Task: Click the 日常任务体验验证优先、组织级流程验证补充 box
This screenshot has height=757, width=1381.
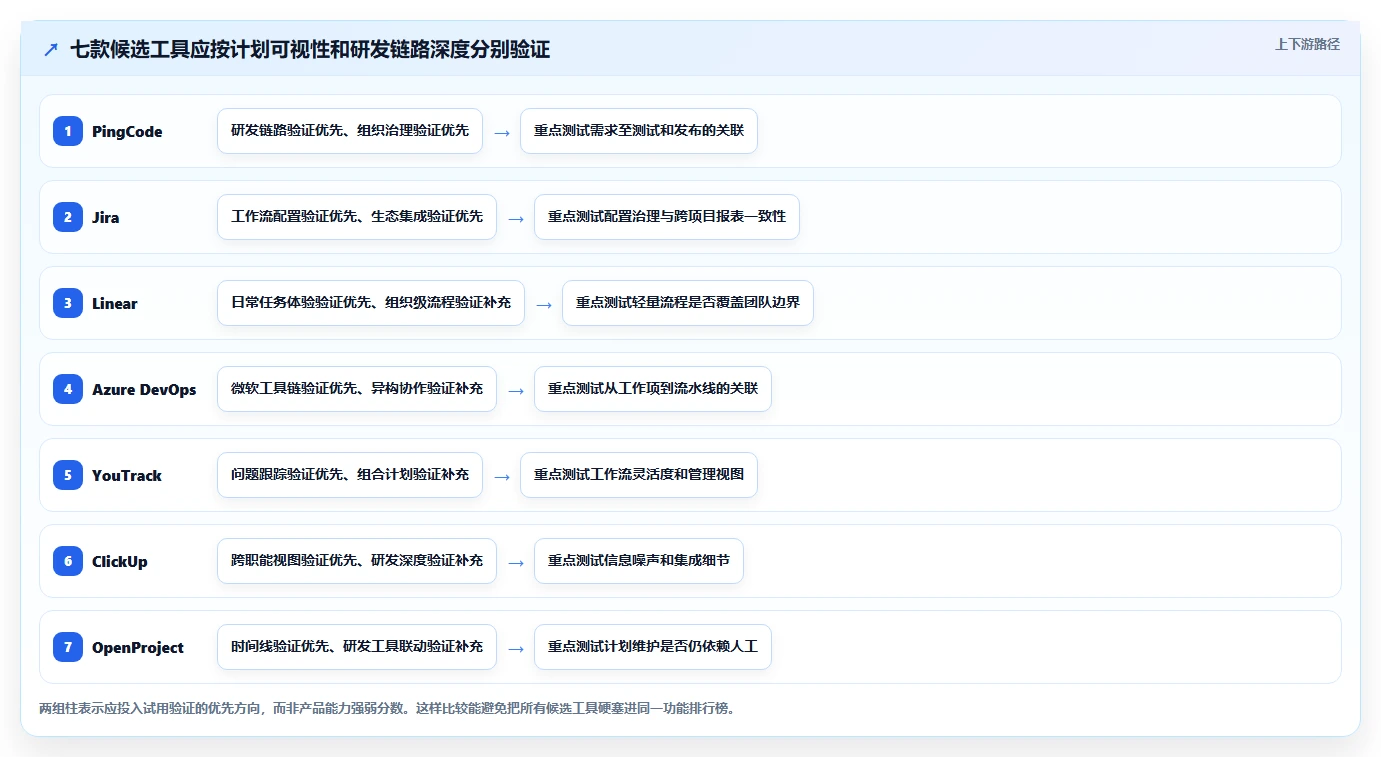Action: [371, 303]
